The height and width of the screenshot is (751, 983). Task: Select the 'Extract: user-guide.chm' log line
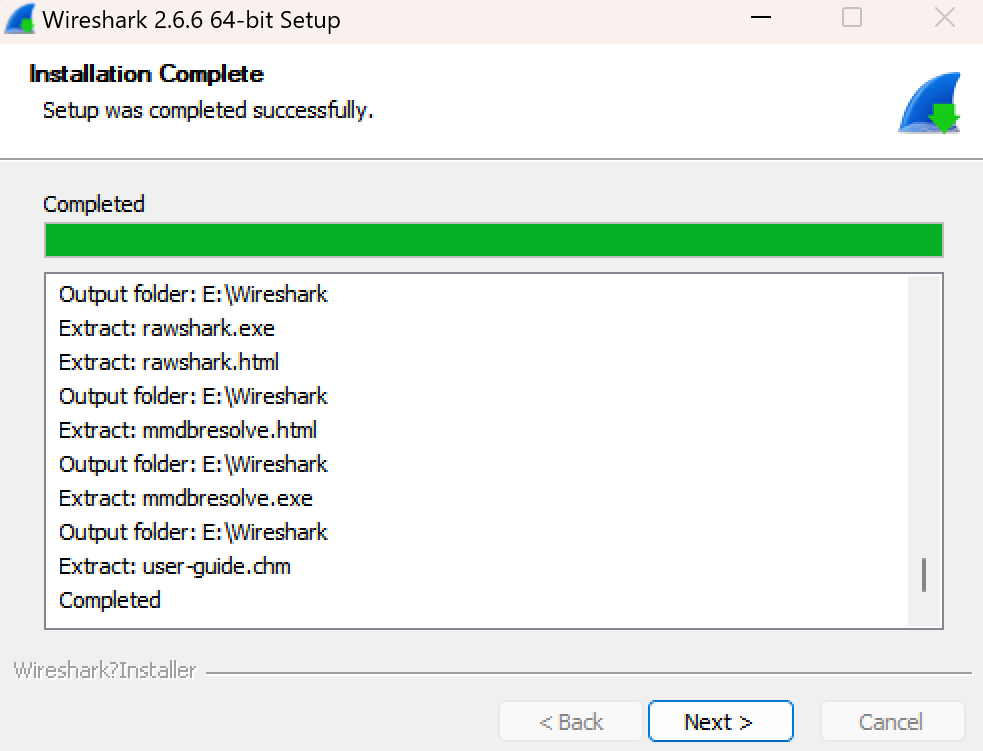point(175,566)
